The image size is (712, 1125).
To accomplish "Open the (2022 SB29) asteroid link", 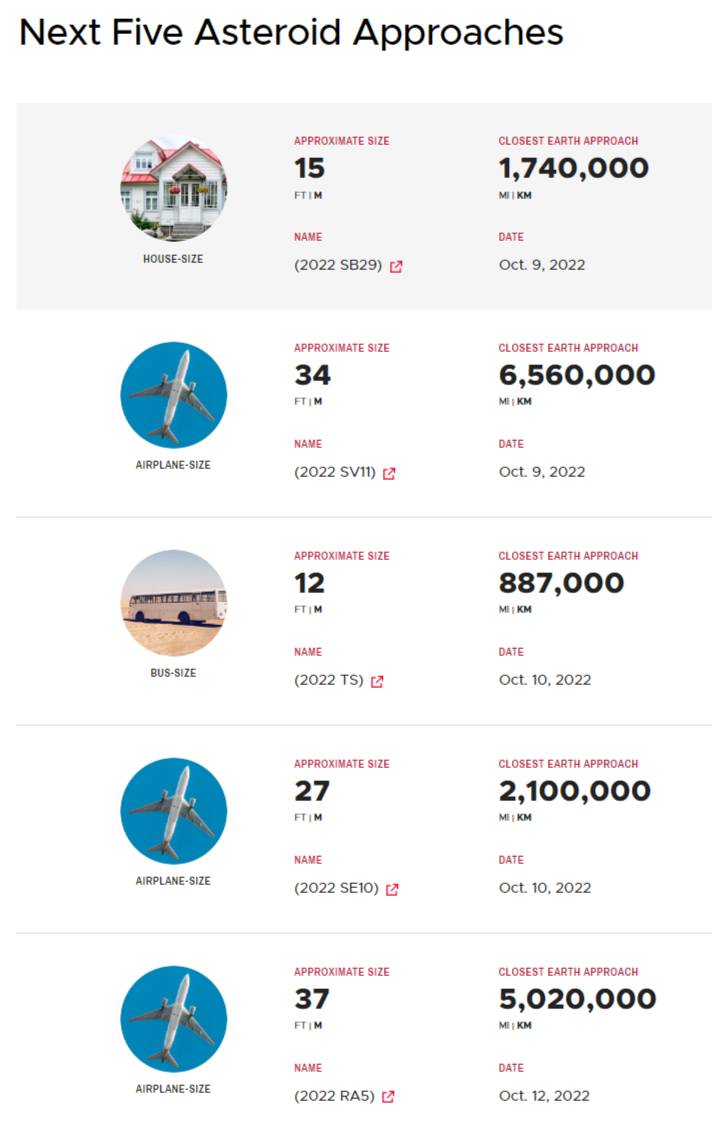I will 338,265.
